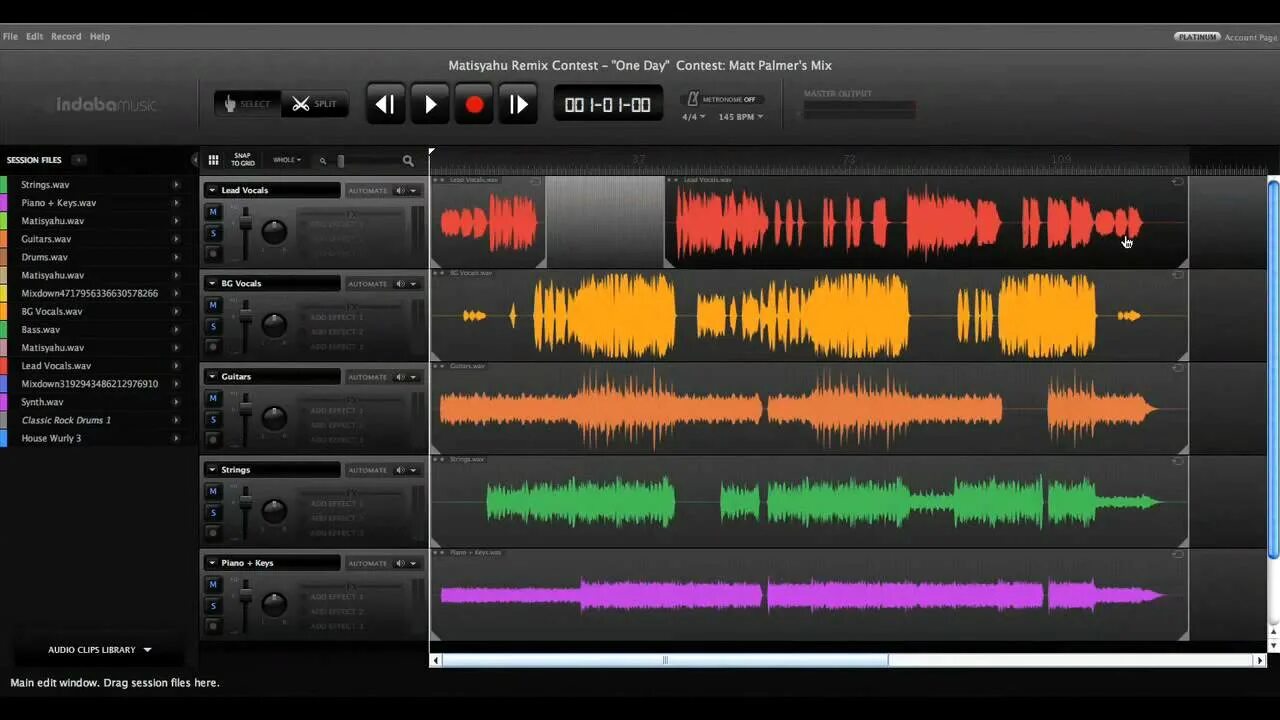The width and height of the screenshot is (1280, 720).
Task: Mute the Lead Vocals track
Action: point(213,212)
